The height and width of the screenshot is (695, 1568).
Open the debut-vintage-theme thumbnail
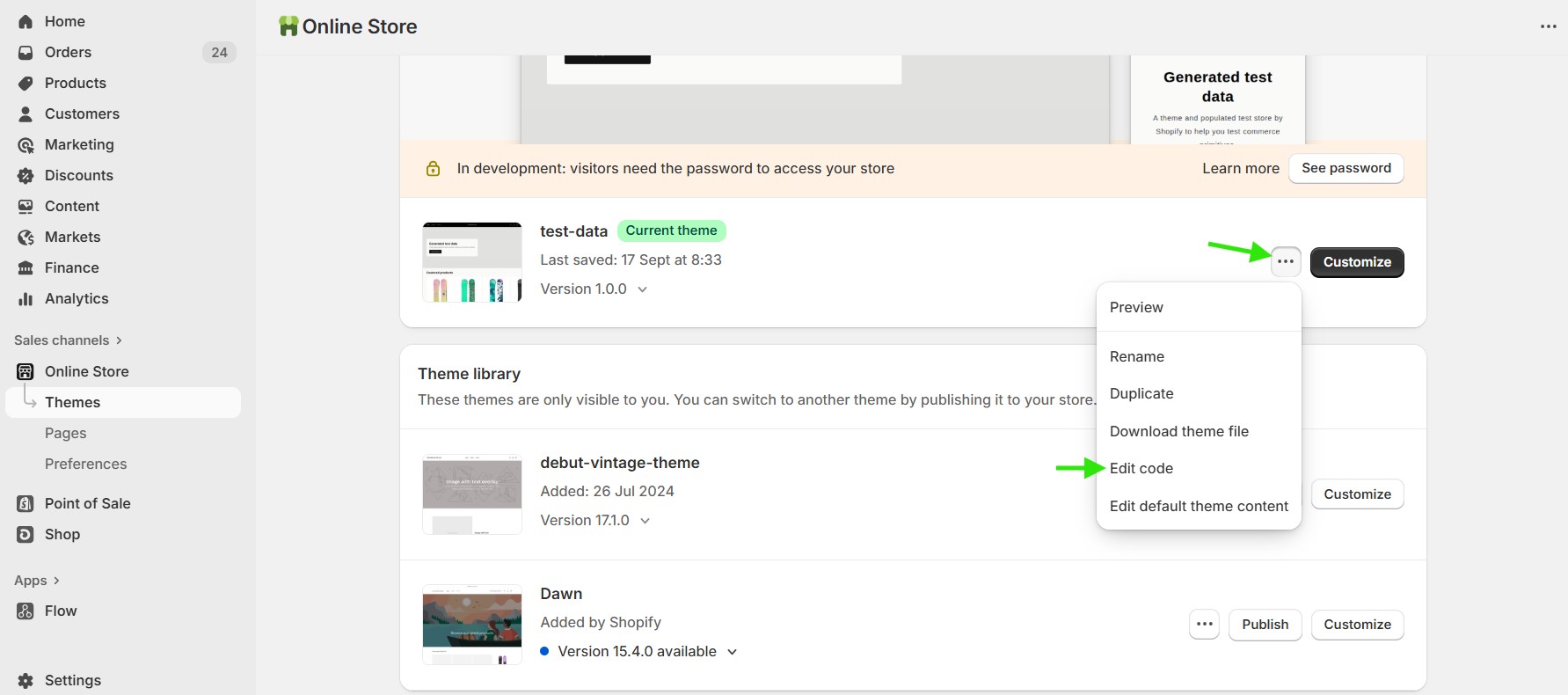pyautogui.click(x=472, y=494)
